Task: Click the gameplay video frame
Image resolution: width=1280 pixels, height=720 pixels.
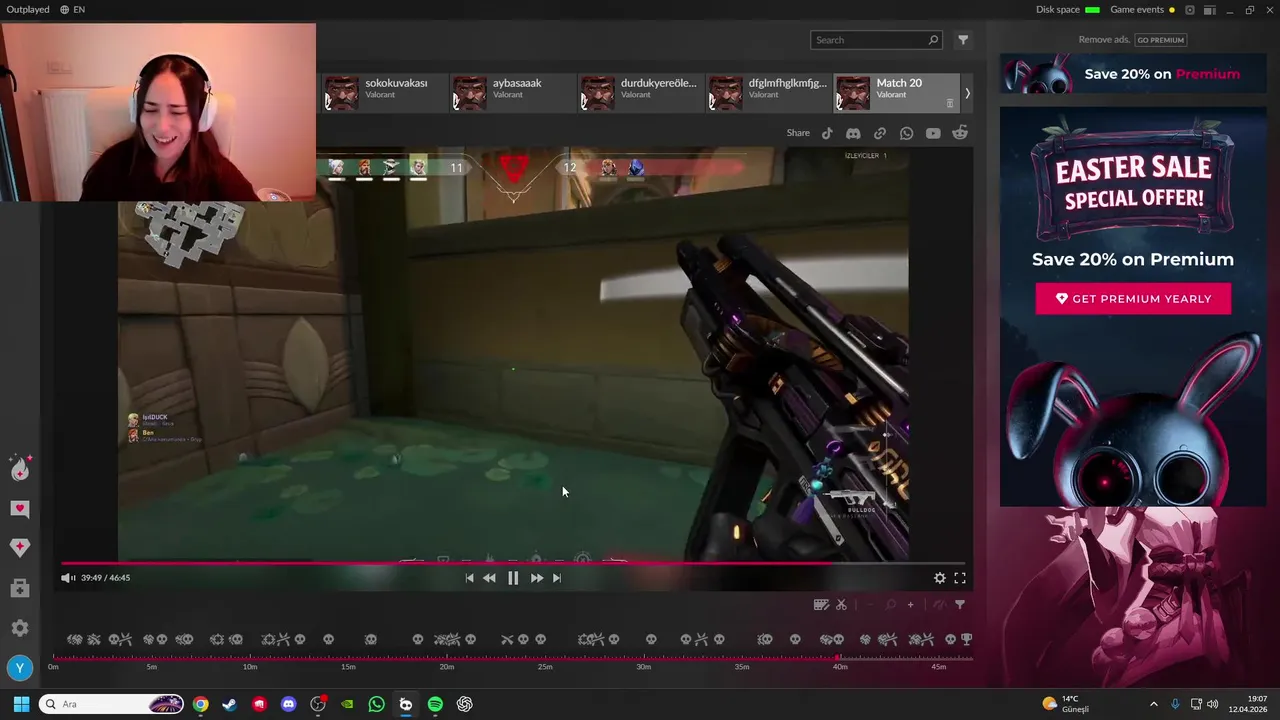Action: (x=513, y=354)
